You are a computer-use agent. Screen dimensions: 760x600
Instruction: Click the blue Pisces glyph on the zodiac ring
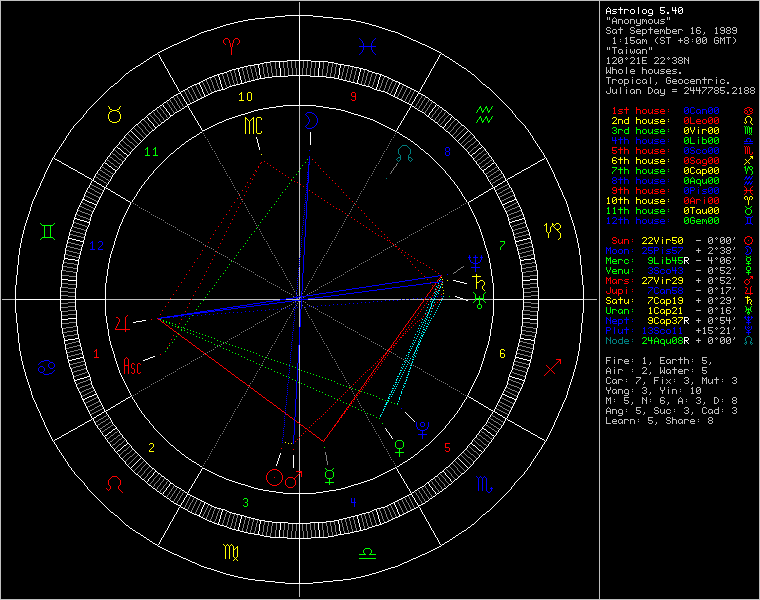367,47
